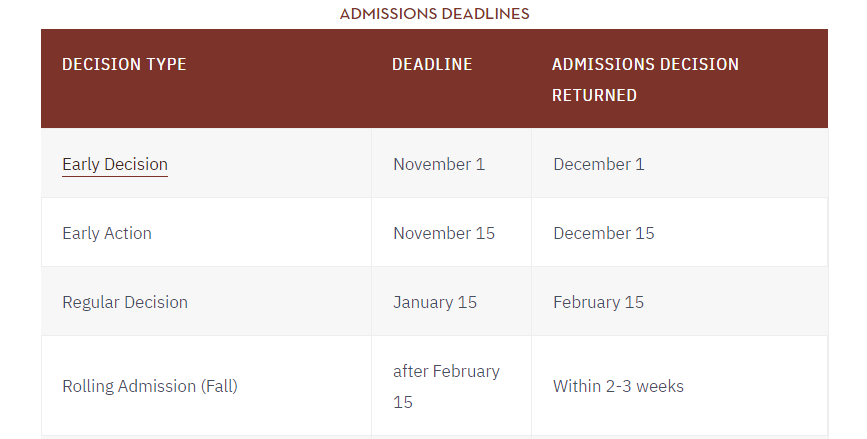
Task: Click the January 15 deadline cell
Action: (x=435, y=302)
